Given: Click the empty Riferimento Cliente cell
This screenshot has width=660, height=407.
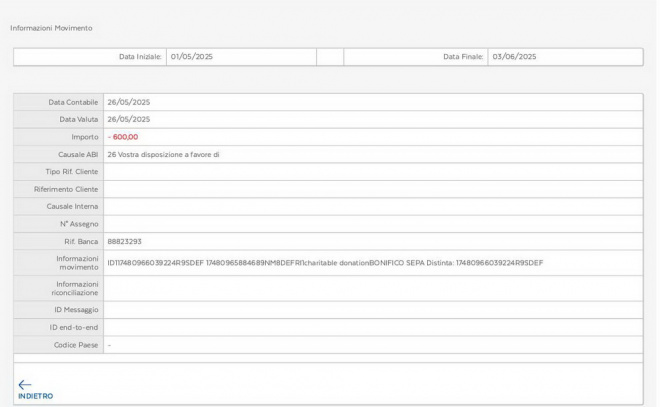Looking at the screenshot, I should (x=372, y=189).
